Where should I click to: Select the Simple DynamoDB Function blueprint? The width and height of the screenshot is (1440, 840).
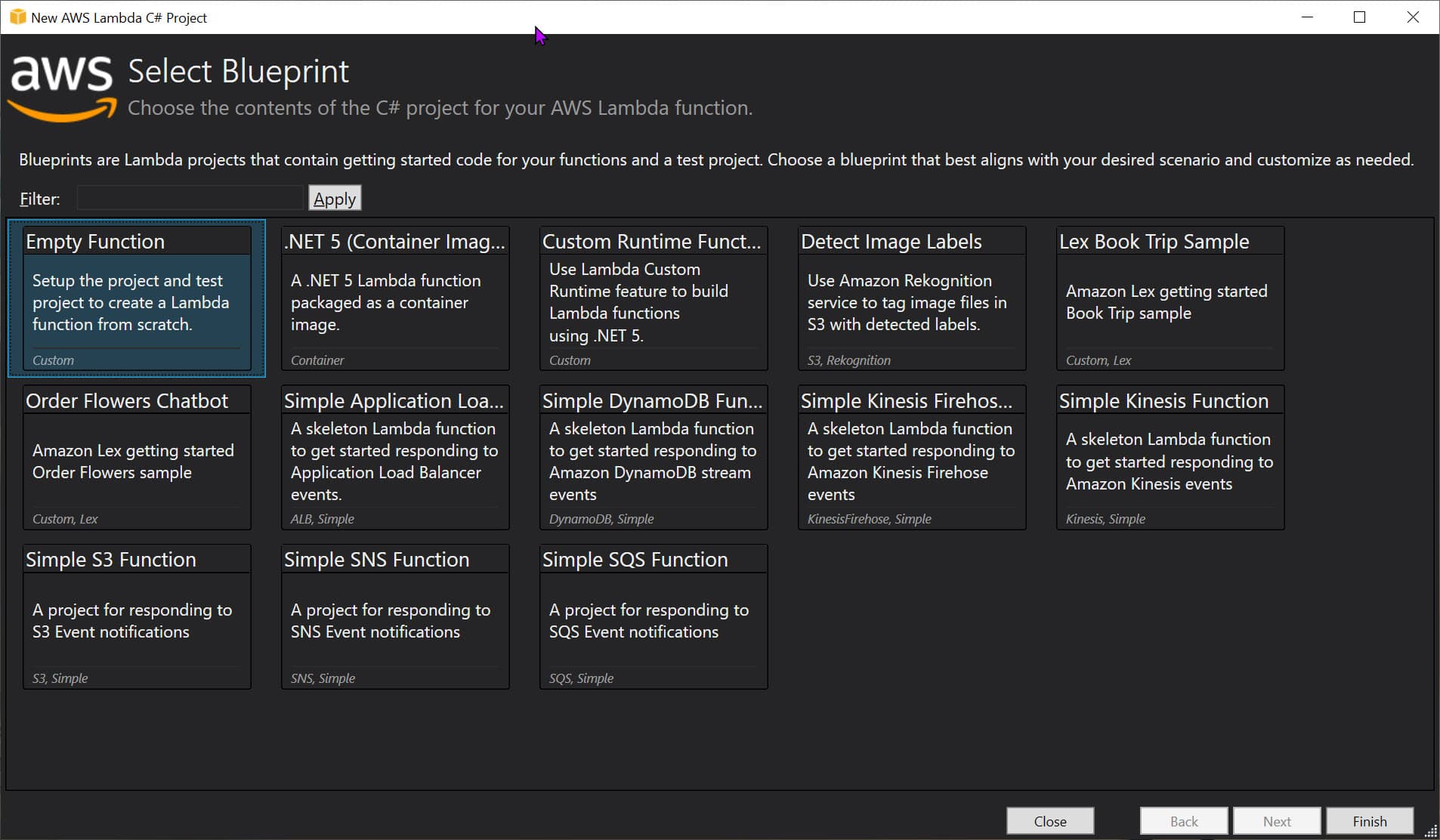point(654,458)
